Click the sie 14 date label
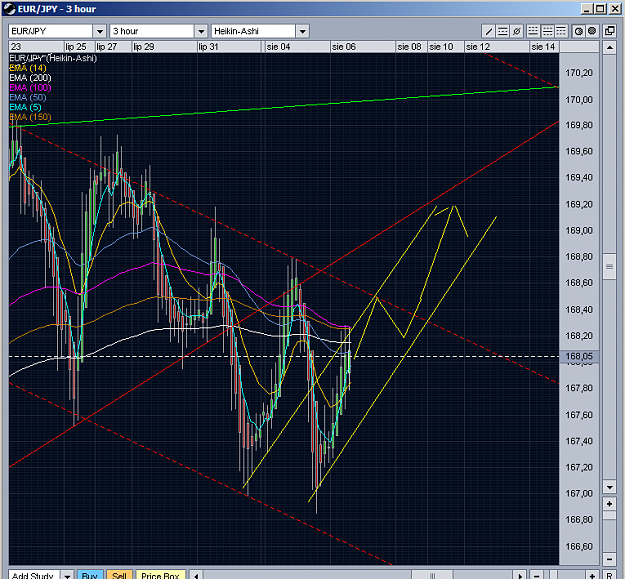Screen dimensions: 625x579 point(543,47)
